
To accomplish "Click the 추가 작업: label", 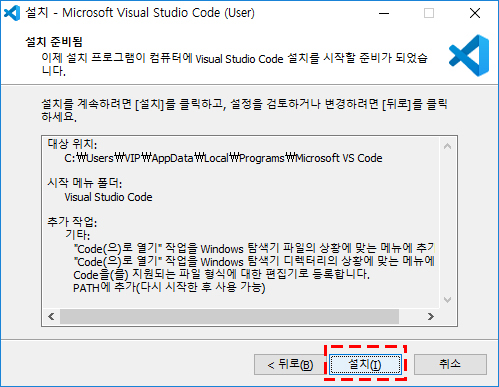I will pos(72,222).
